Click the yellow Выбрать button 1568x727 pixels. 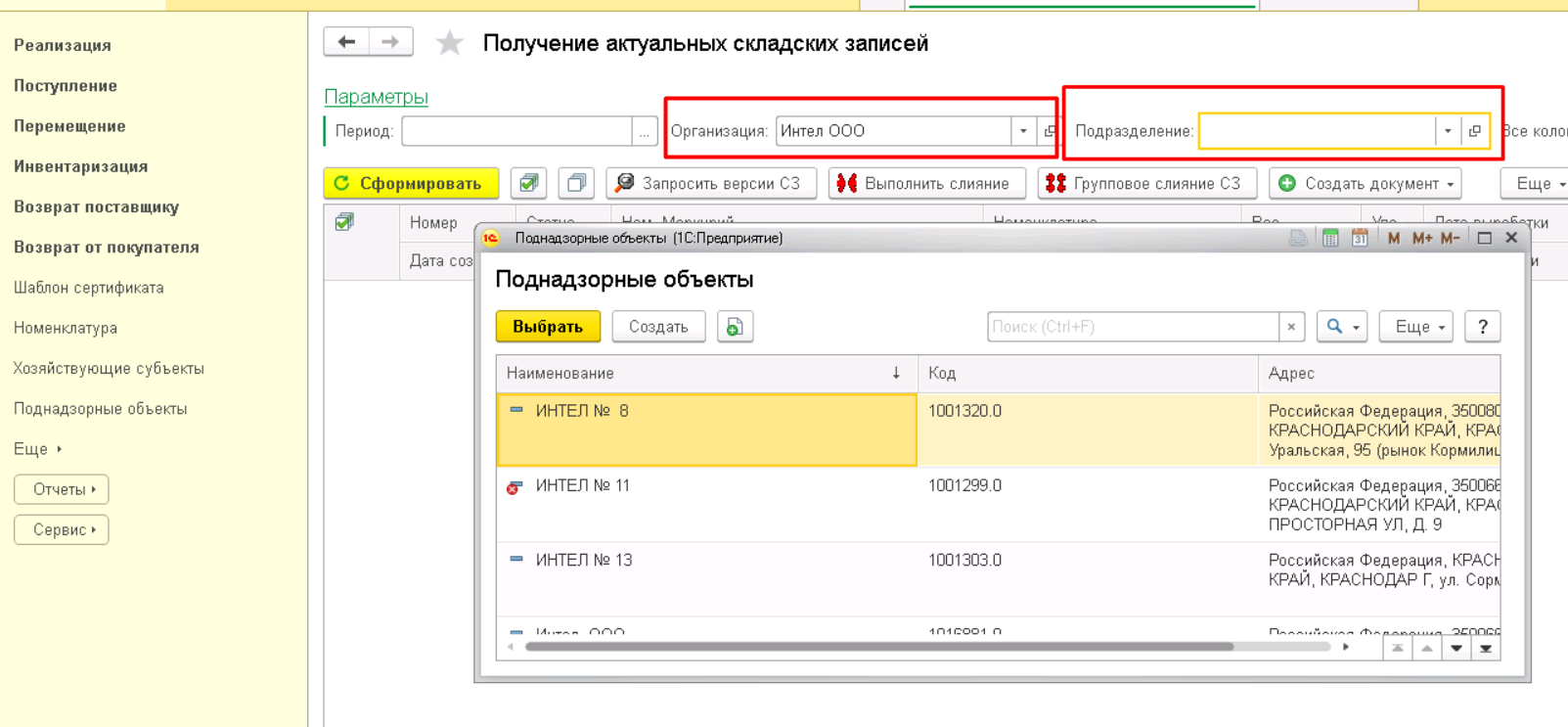pyautogui.click(x=548, y=327)
